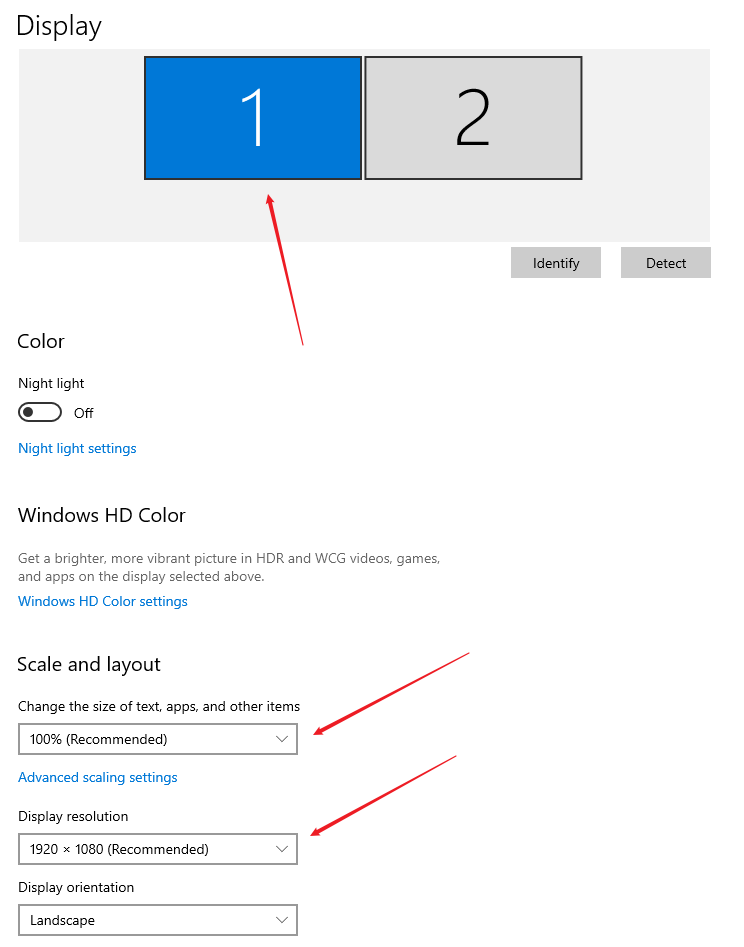Click the chevron on the Landscape dropdown
Screen dimensions: 744x947
click(x=281, y=920)
